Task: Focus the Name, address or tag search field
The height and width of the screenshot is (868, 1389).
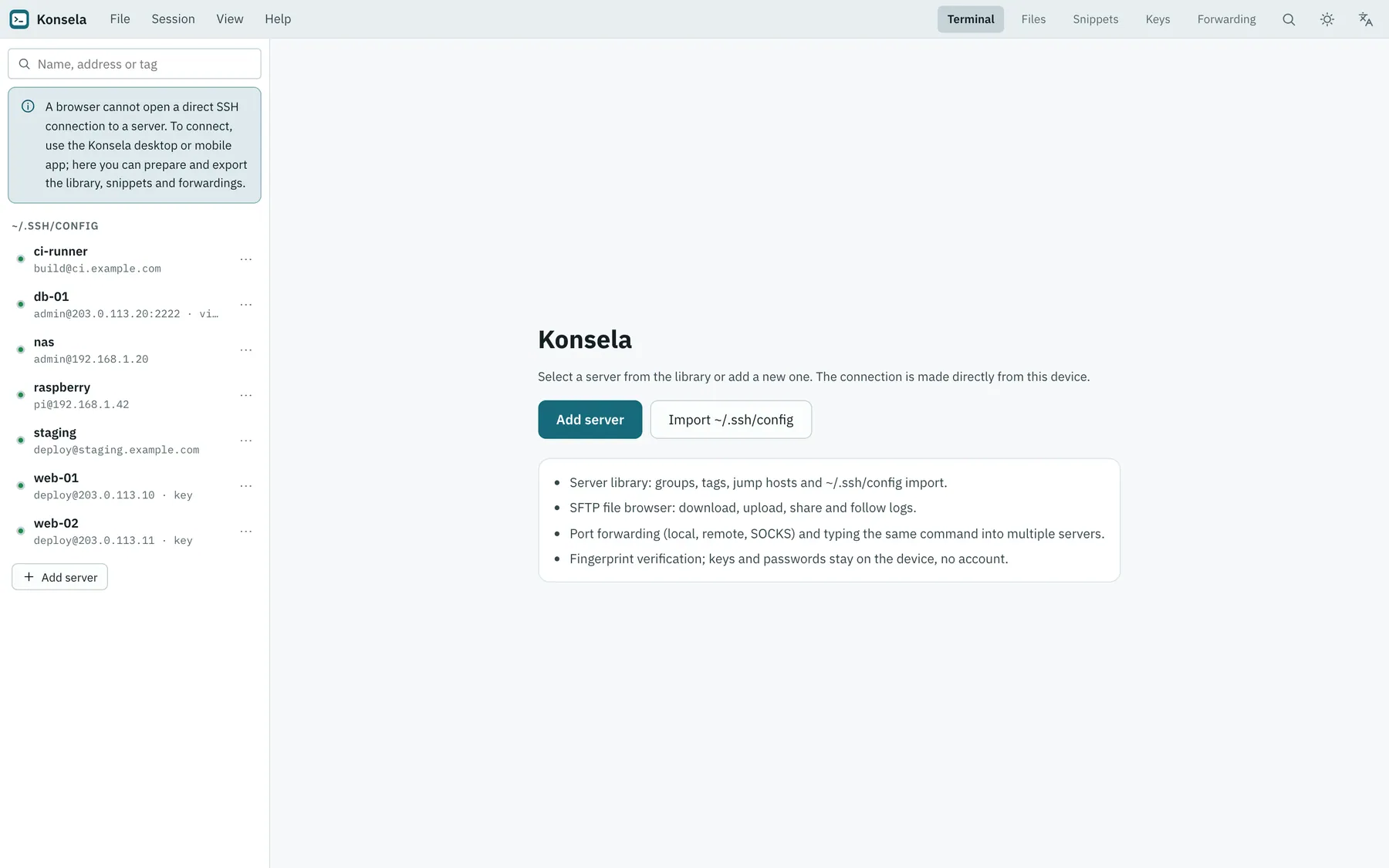Action: pyautogui.click(x=134, y=64)
